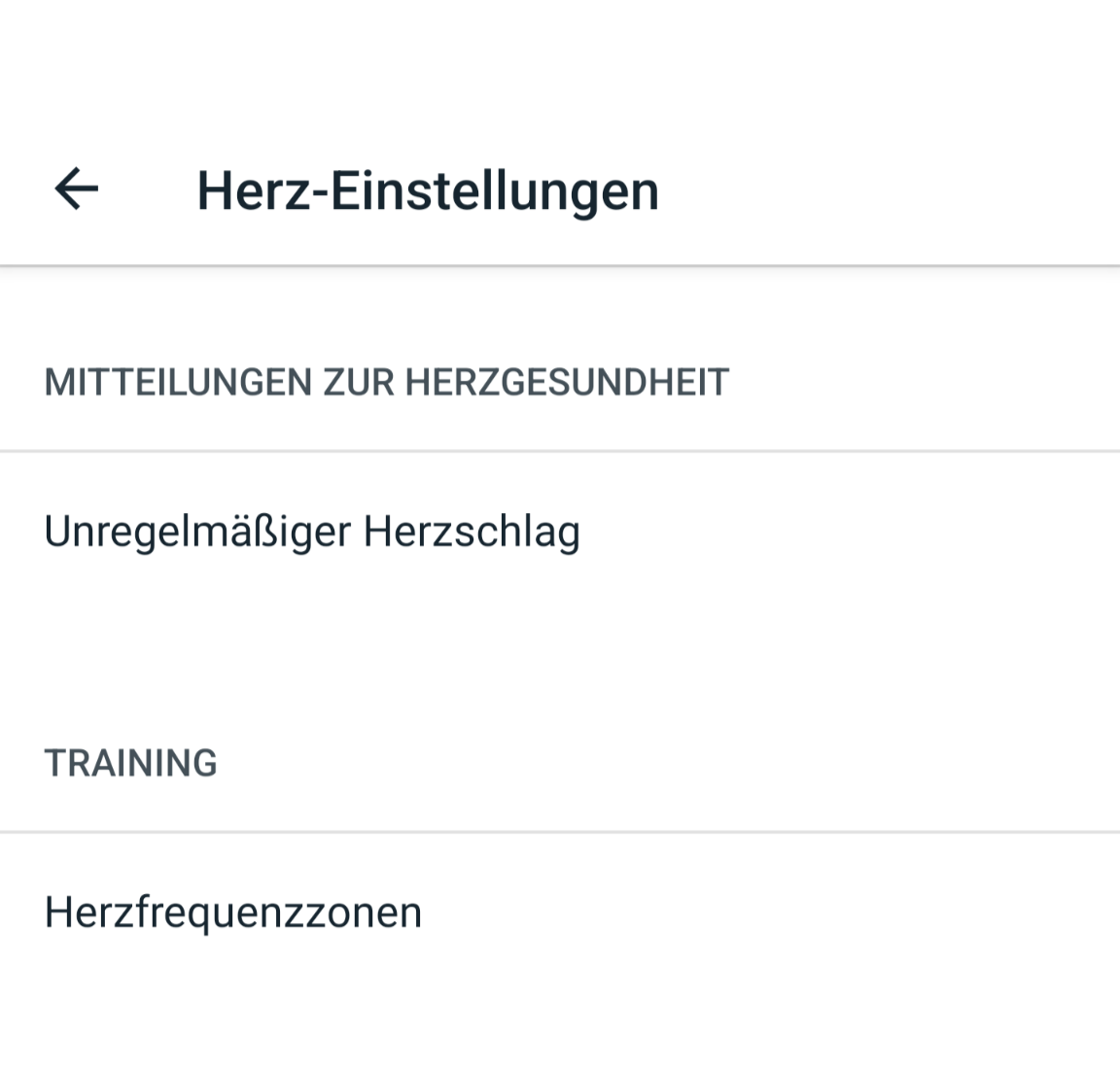Click the first section label on the page

[386, 382]
